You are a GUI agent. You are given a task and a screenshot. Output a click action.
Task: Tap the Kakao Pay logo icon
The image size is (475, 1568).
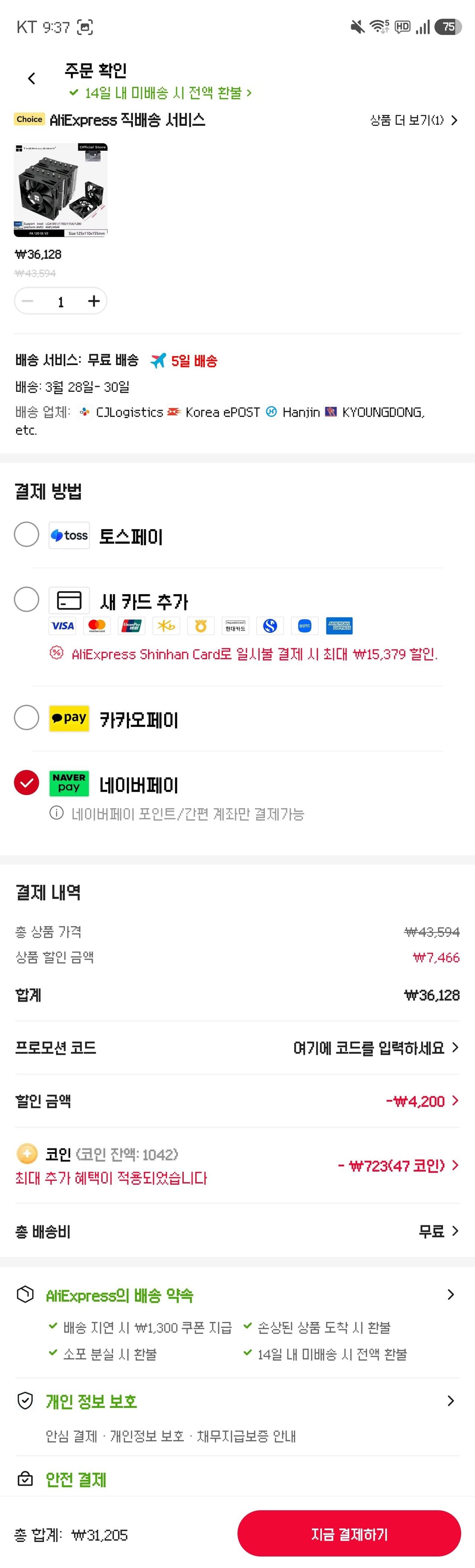point(69,718)
